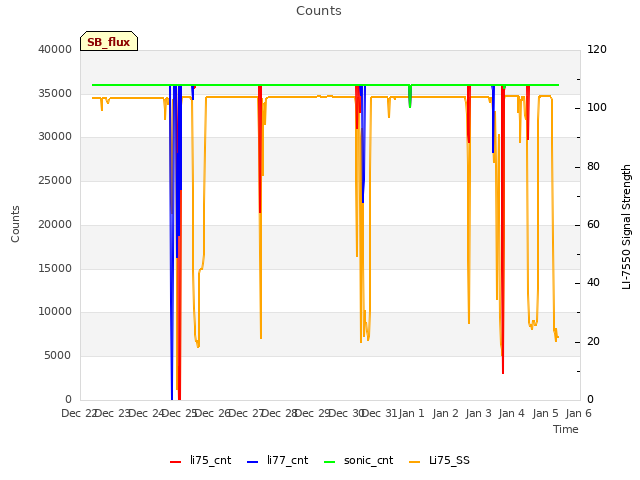Screen dimensions: 640x480
Task: Toggle the li77_cnt legend entry
Action: [278, 461]
